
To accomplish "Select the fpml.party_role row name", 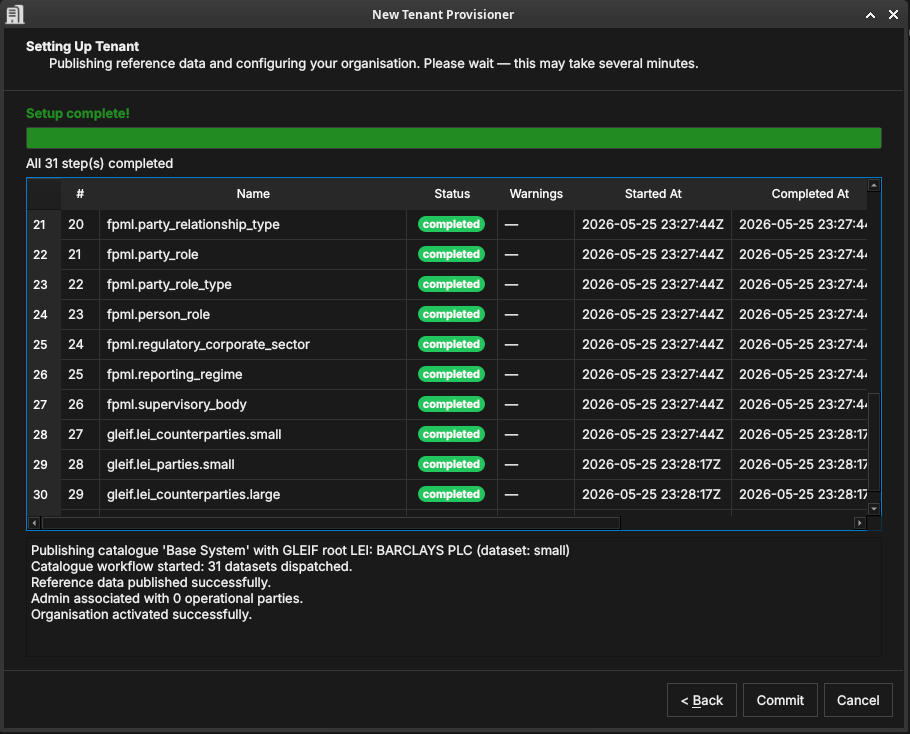I will [153, 255].
